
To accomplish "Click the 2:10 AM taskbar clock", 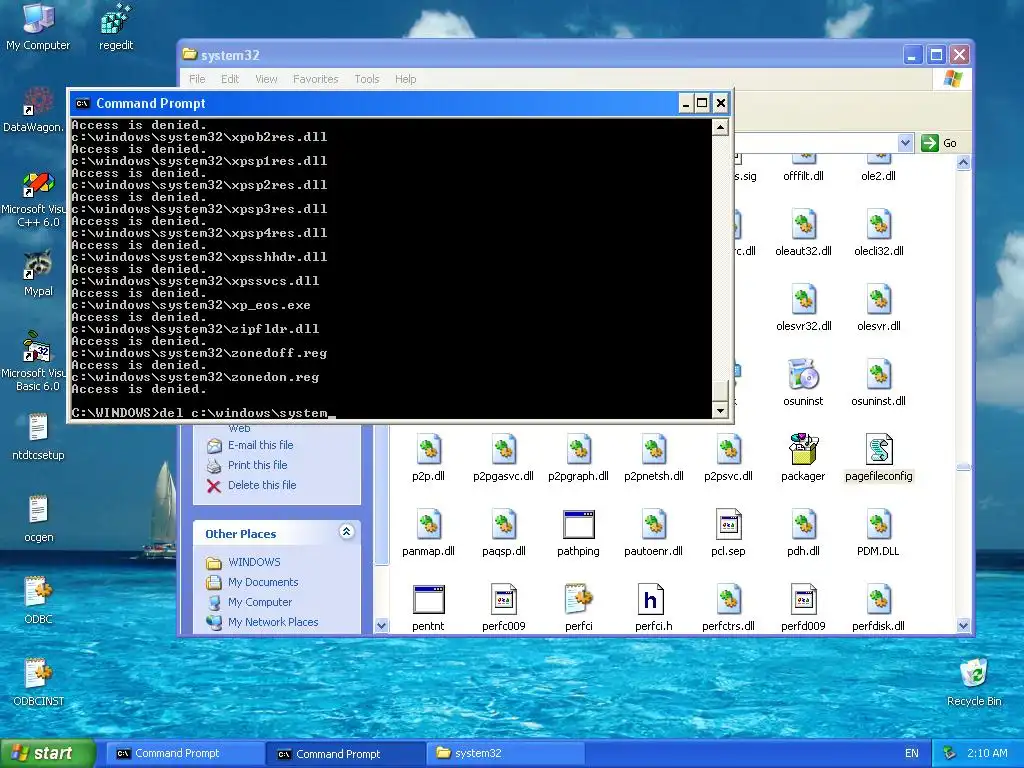I will [x=987, y=754].
